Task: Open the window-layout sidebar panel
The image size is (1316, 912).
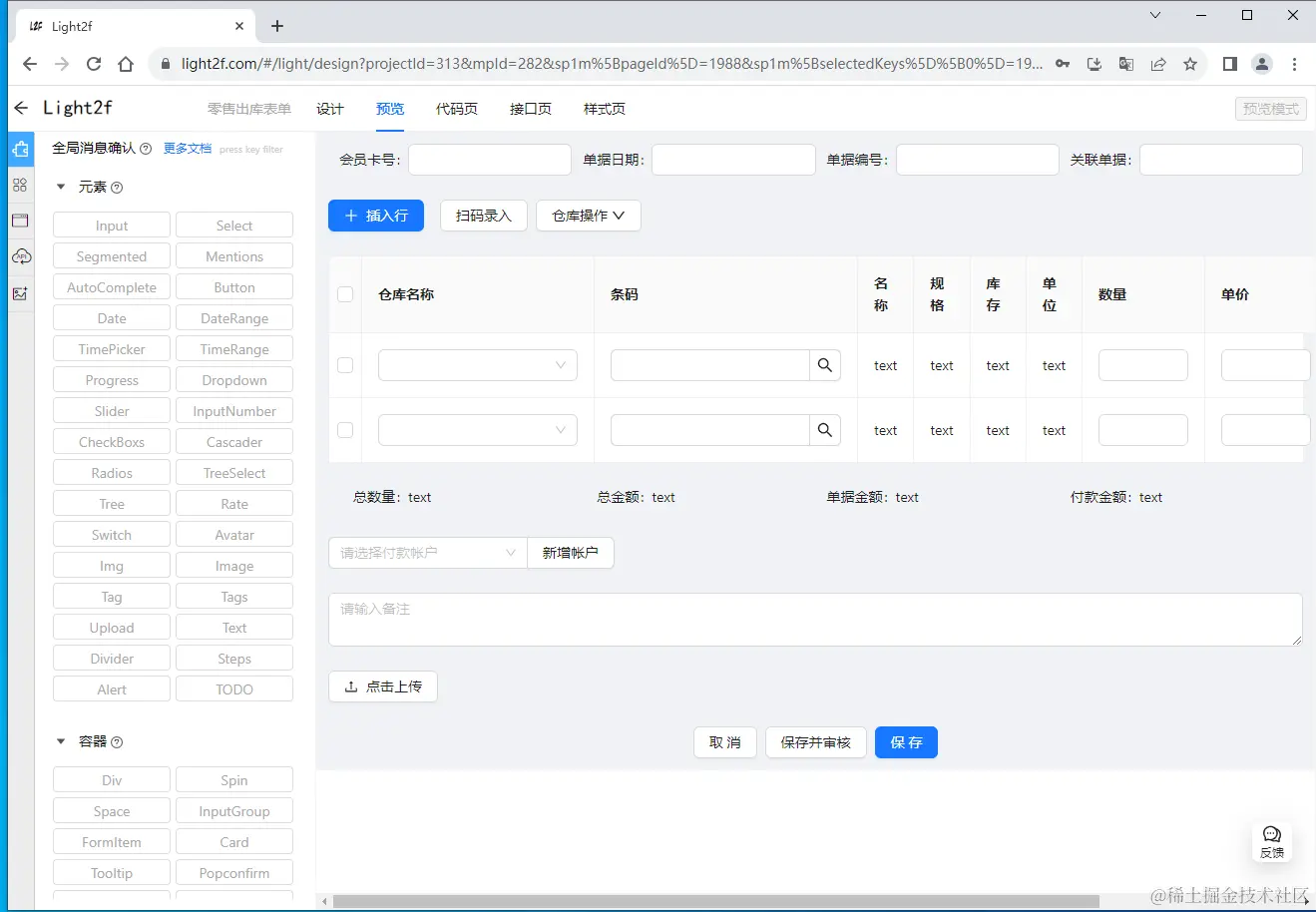Action: pos(20,221)
